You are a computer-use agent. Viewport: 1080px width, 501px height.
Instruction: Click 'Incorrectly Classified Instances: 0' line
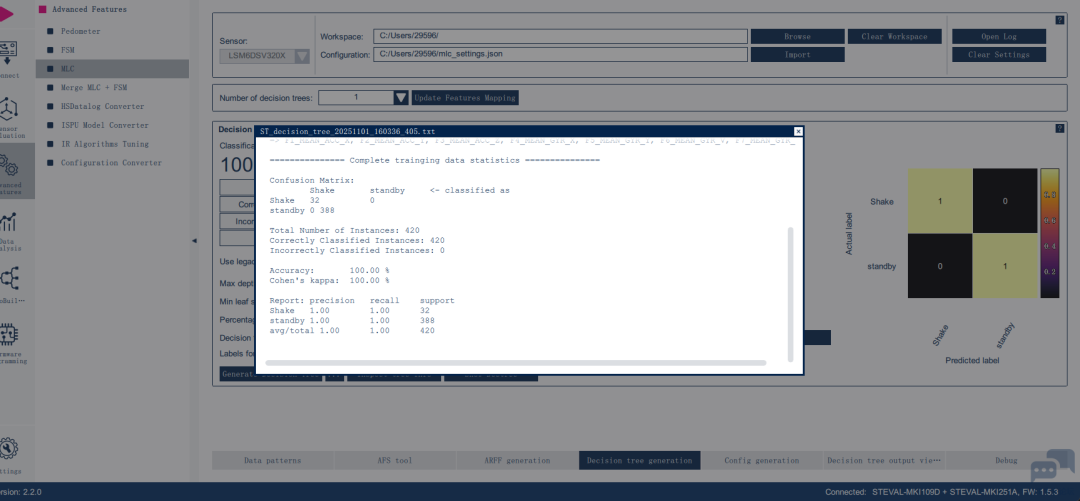357,250
